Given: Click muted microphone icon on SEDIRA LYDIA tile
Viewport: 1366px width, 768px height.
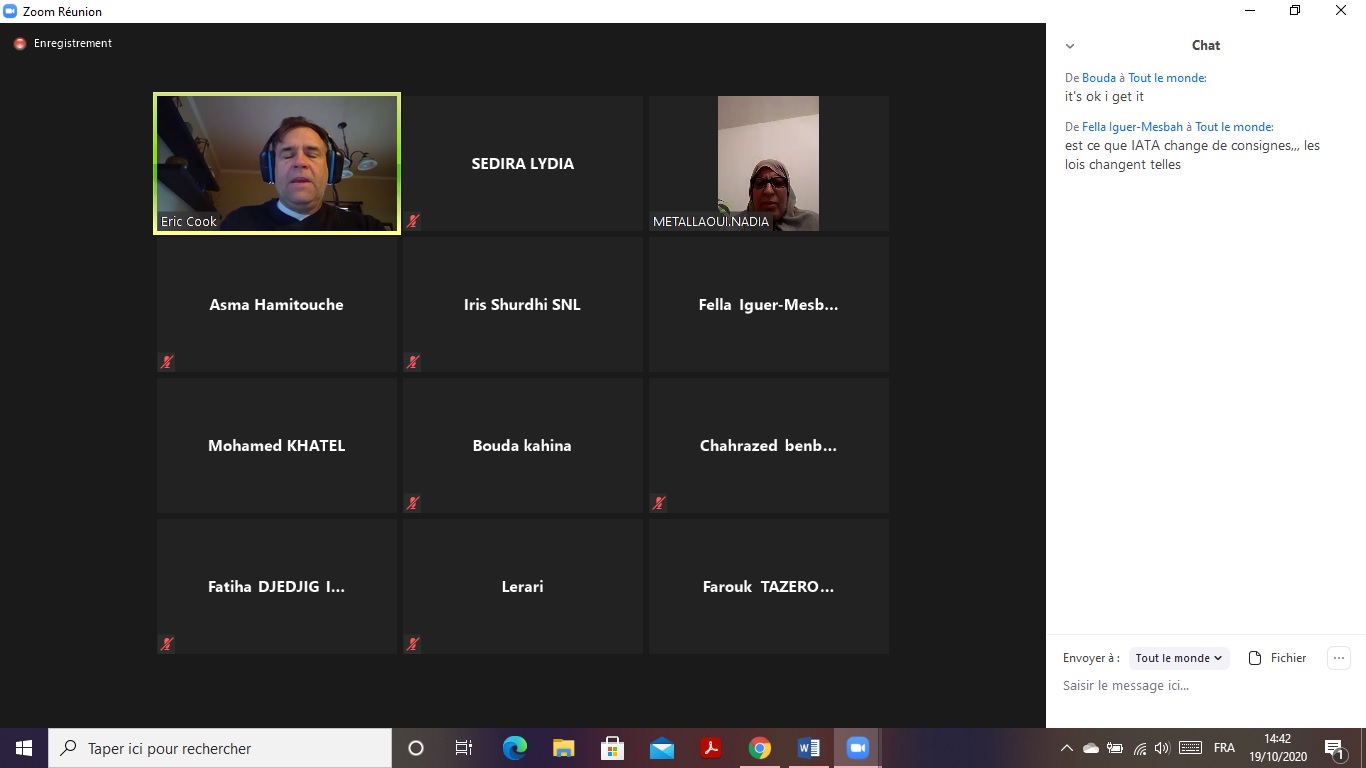Looking at the screenshot, I should (413, 221).
